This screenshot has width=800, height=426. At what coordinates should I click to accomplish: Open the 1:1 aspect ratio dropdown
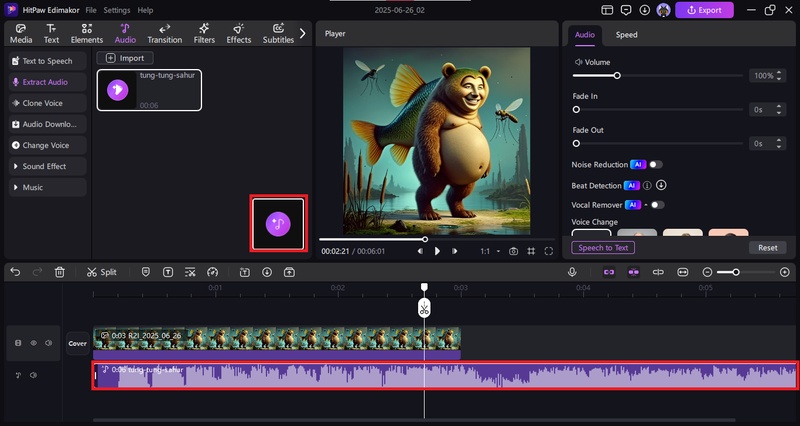tap(488, 251)
